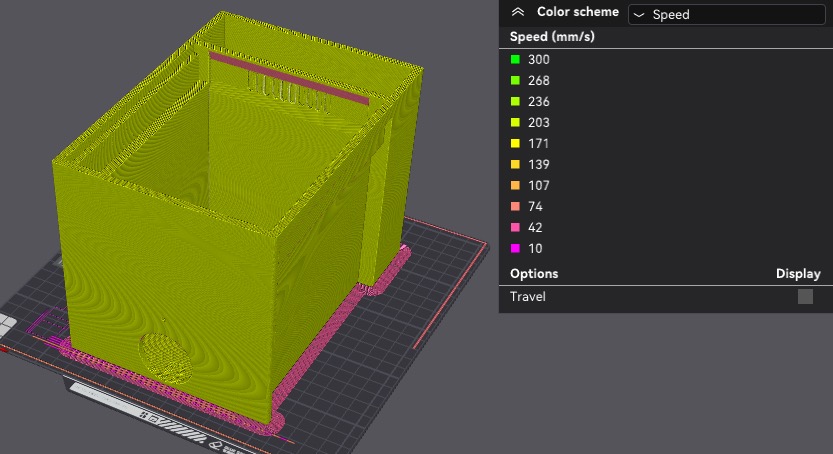
Task: Click the 171 mm/s yellow swatch
Action: pos(515,143)
